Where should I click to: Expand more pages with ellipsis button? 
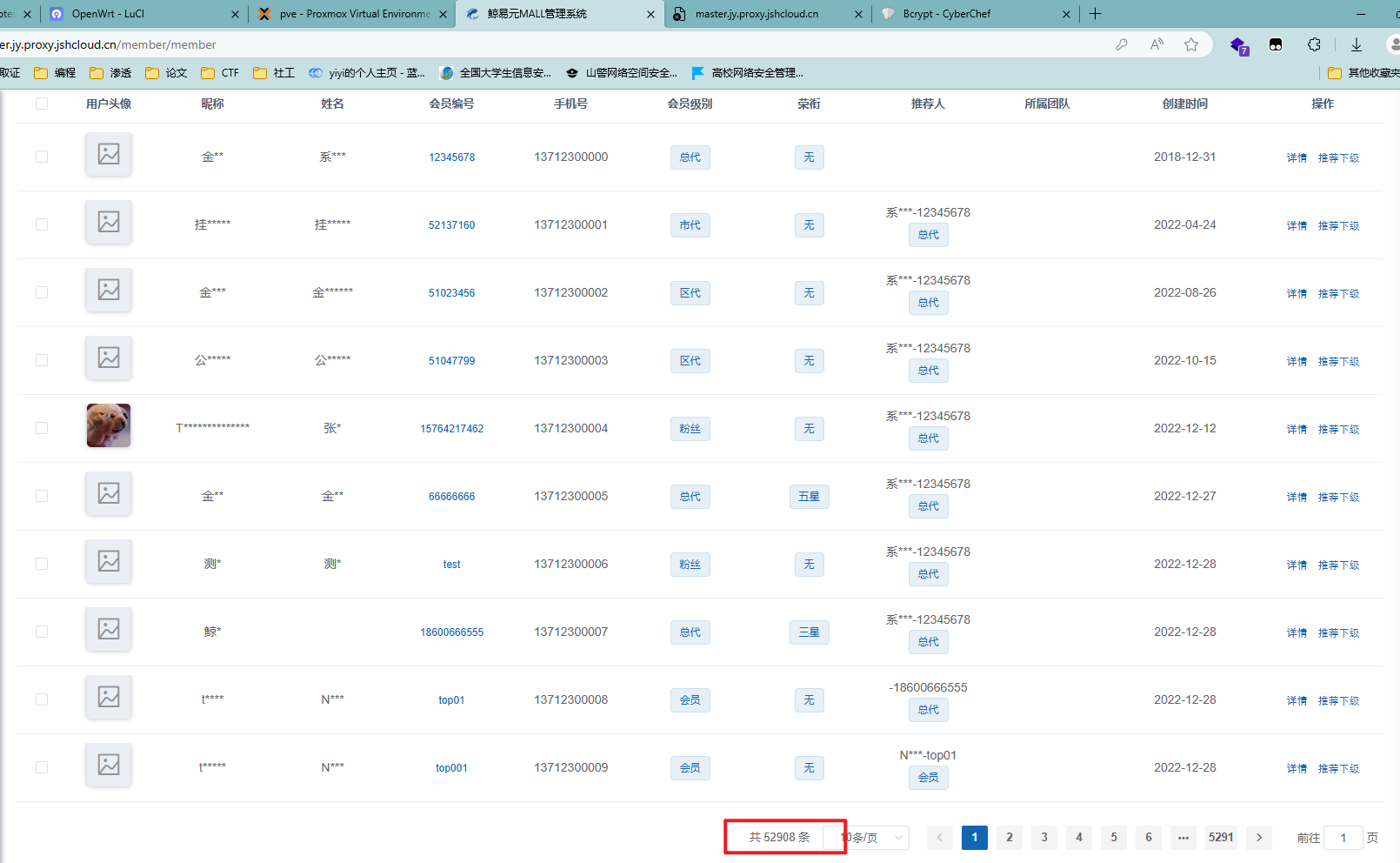tap(1183, 838)
